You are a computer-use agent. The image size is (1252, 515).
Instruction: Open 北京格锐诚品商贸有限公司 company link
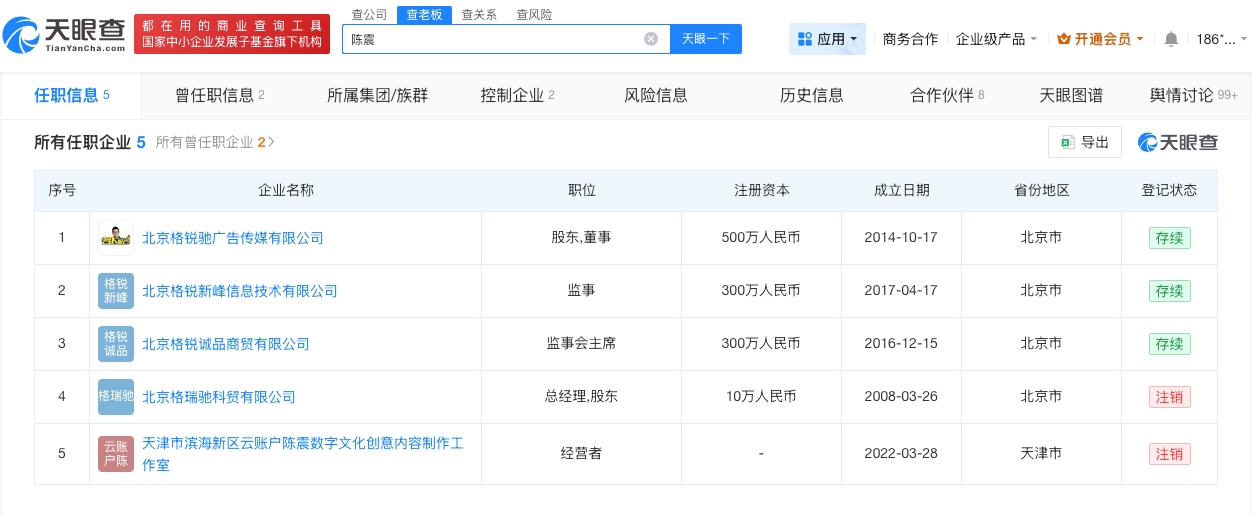[226, 344]
